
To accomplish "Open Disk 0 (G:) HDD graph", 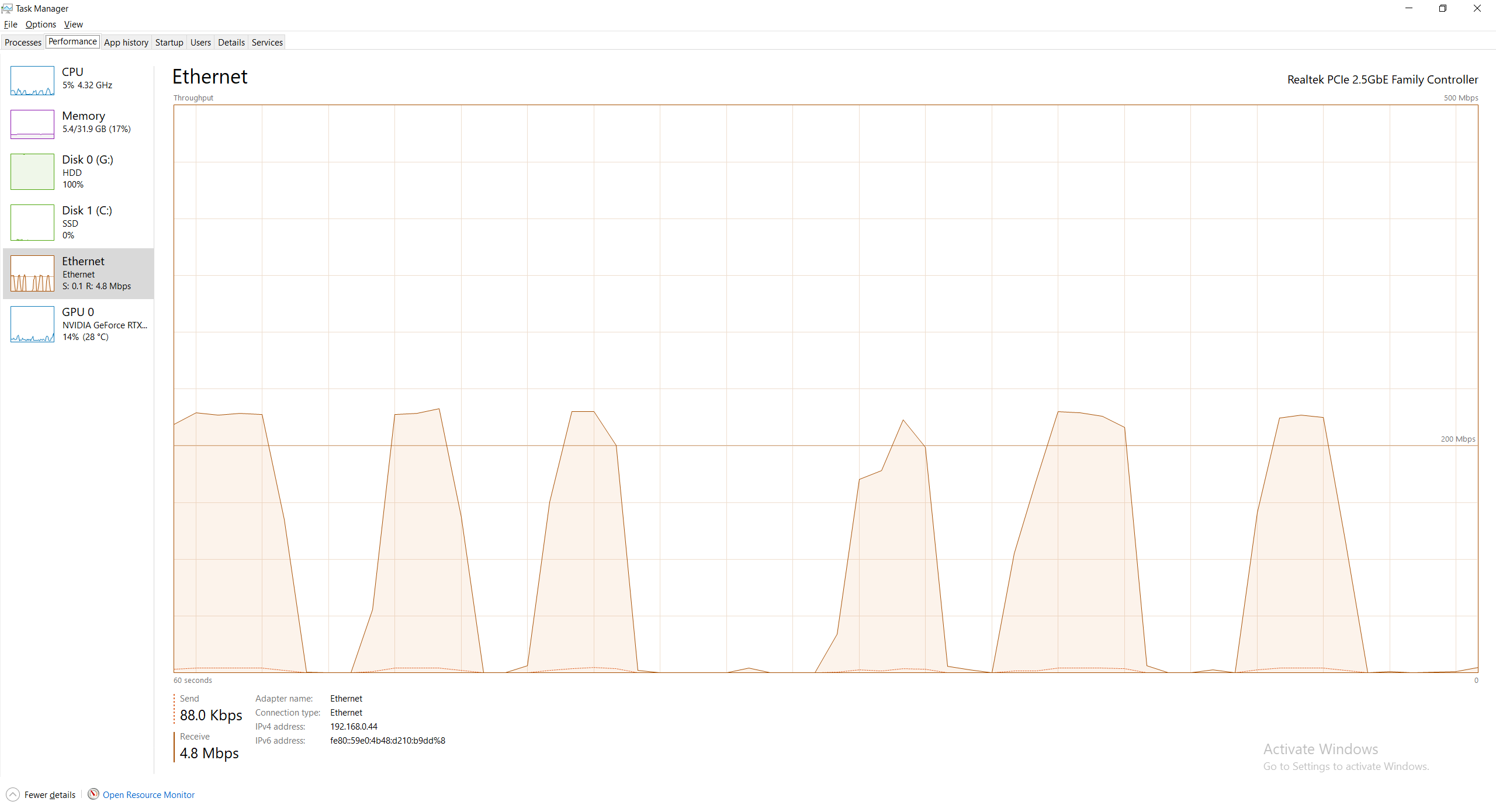I will click(x=32, y=172).
